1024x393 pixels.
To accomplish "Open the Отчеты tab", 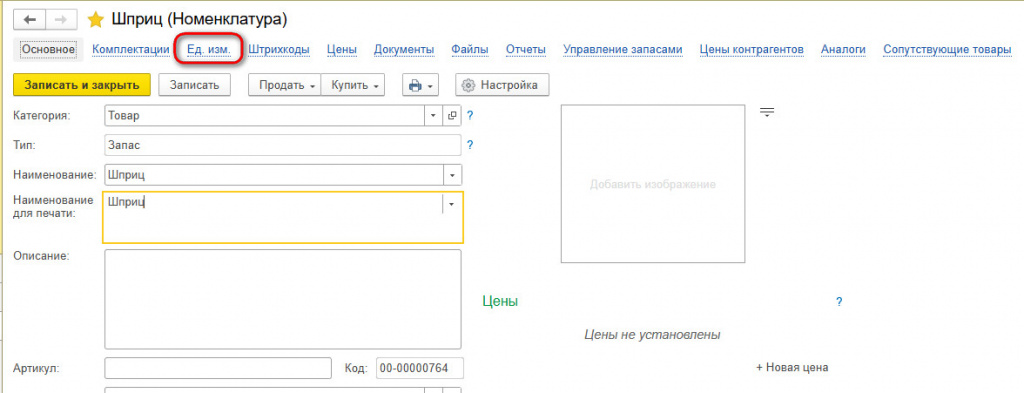I will coord(526,49).
